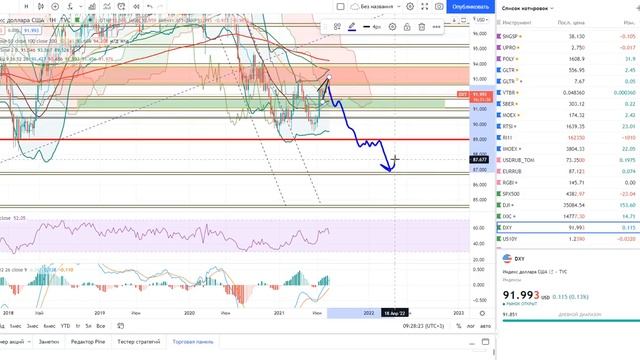Open drawing templates icon in floating toolbar
This screenshot has height=360, width=640.
[x=337, y=27]
